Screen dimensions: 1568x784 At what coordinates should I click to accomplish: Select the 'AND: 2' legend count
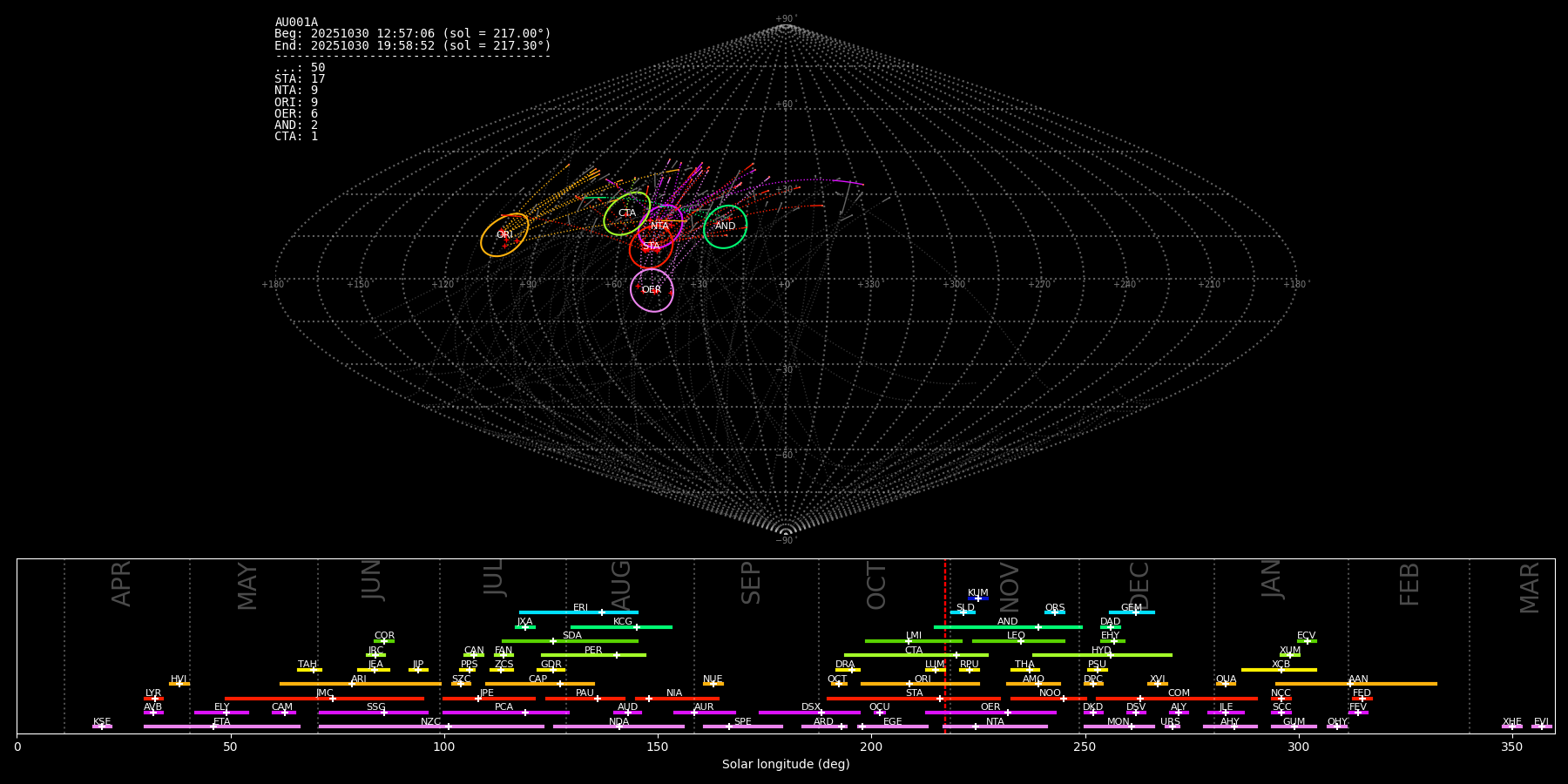coord(296,125)
